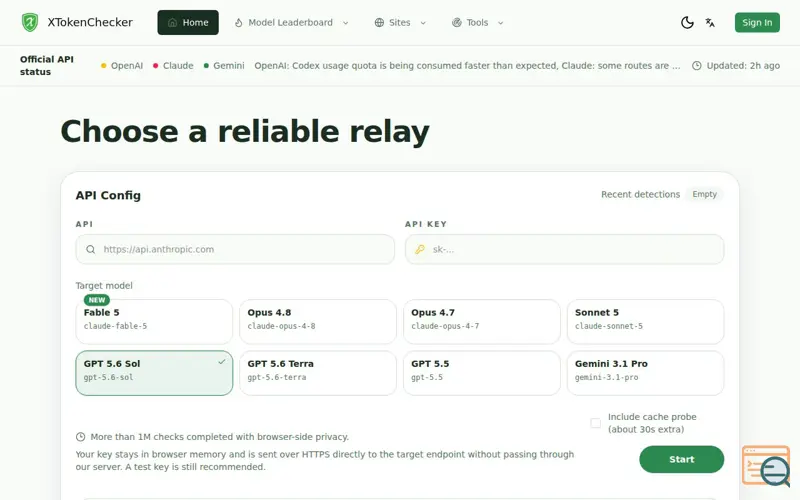Click the clock icon beside Updated 2h ago
800x500 pixels.
click(696, 66)
